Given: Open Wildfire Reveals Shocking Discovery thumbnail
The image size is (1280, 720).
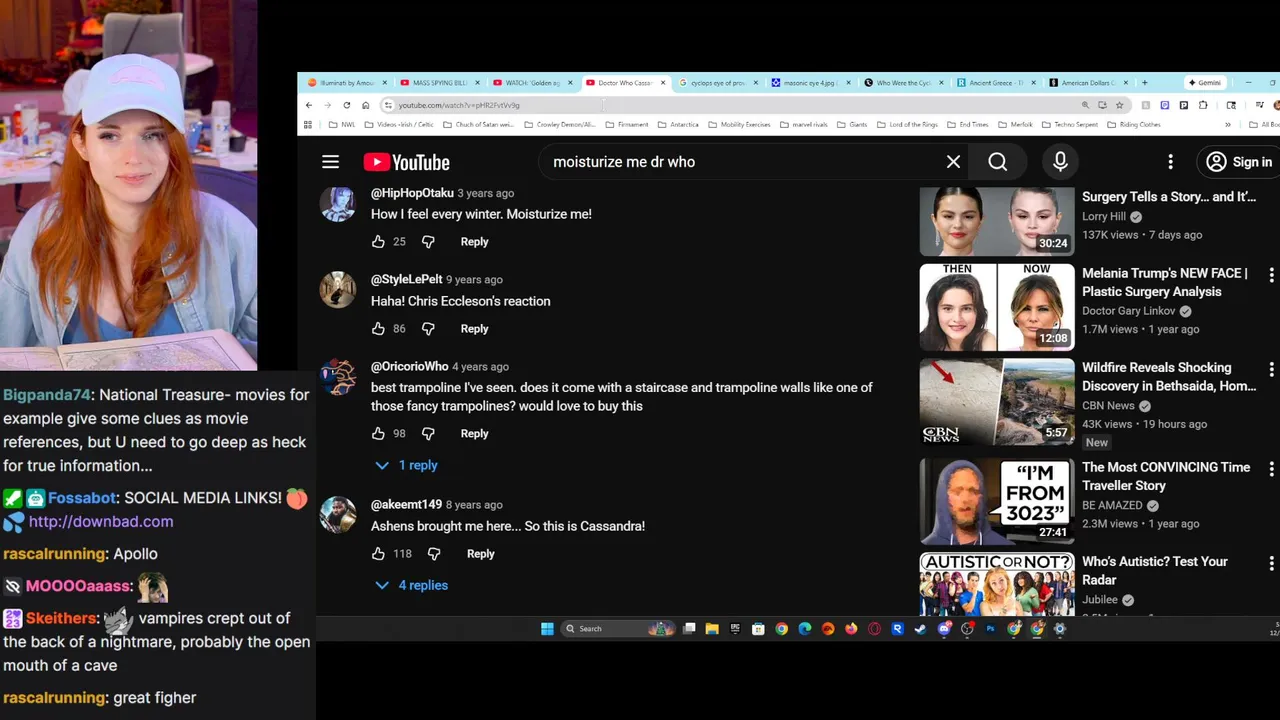Looking at the screenshot, I should pos(997,401).
